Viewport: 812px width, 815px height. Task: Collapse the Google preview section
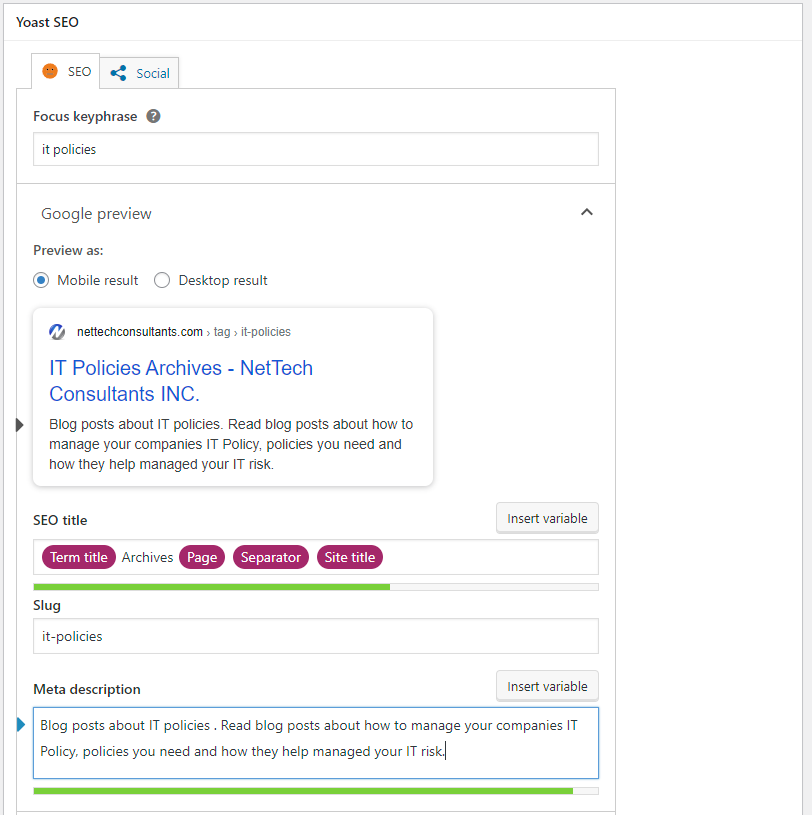[587, 212]
